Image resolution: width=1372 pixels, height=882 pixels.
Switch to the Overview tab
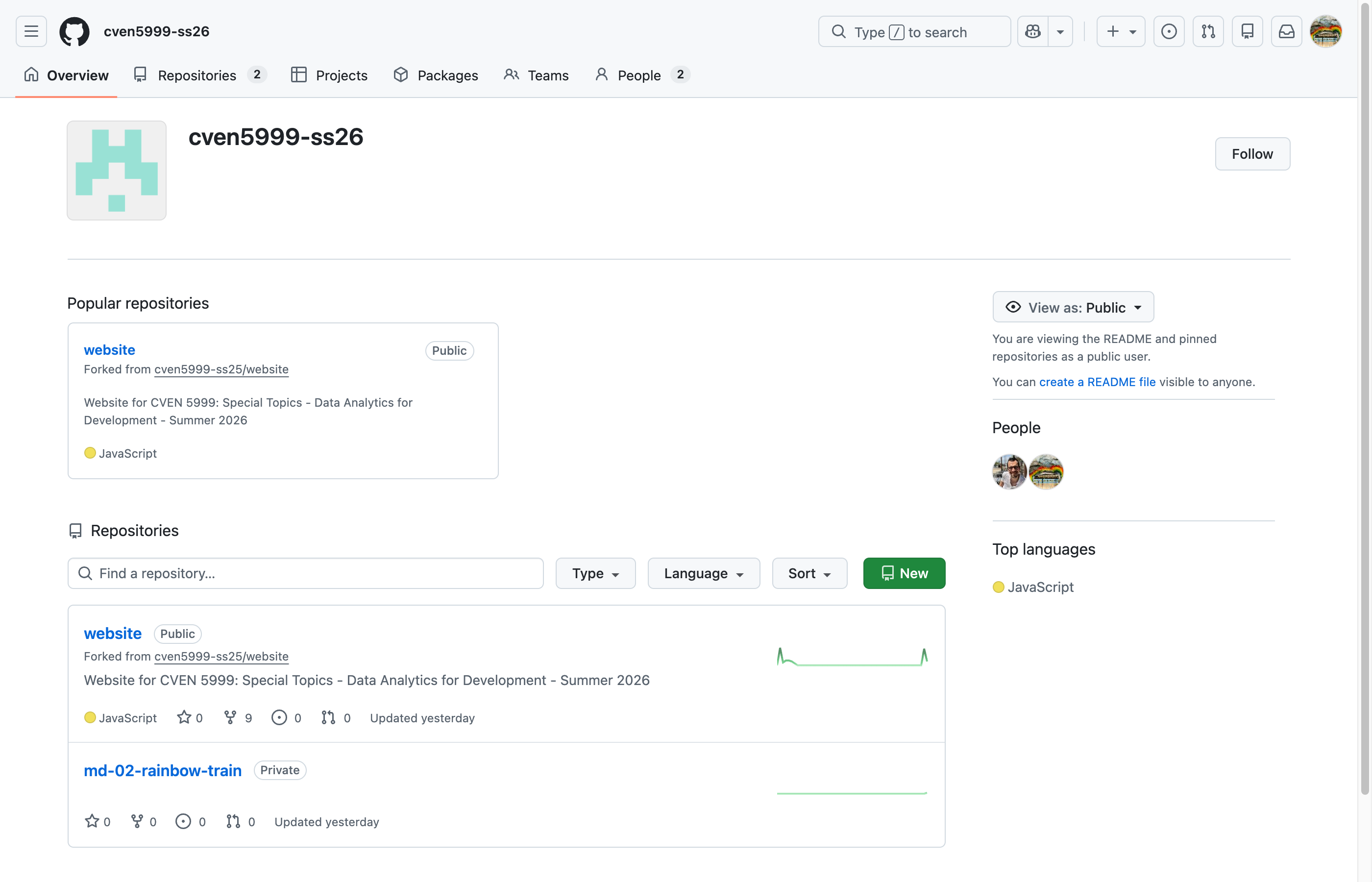[67, 75]
